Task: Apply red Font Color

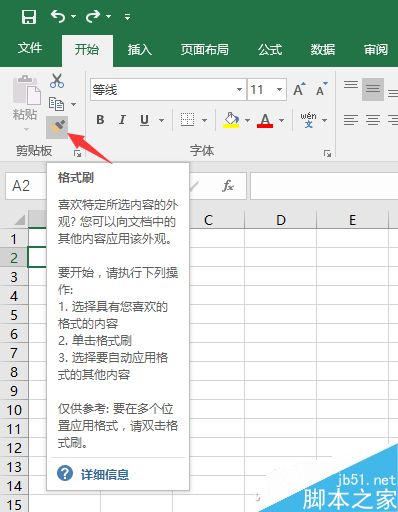Action: pos(265,120)
